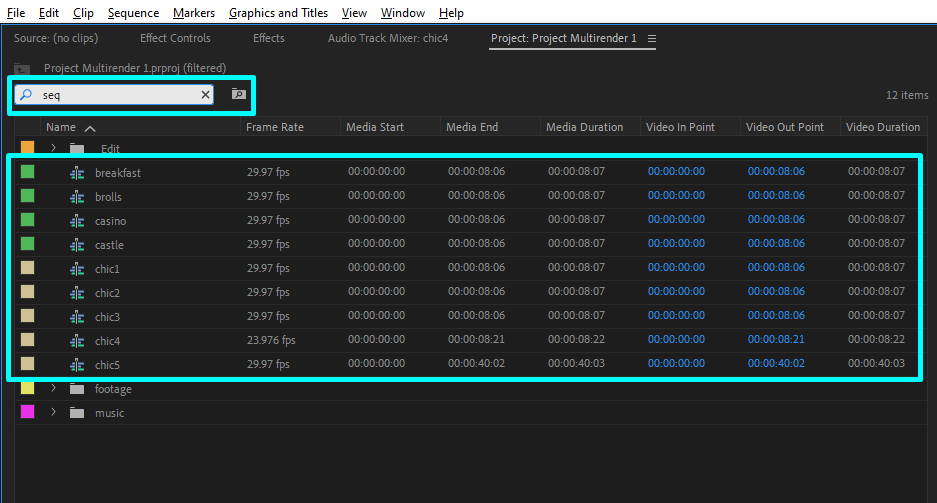Click the navigate-up folder icon beside project name

(22, 68)
